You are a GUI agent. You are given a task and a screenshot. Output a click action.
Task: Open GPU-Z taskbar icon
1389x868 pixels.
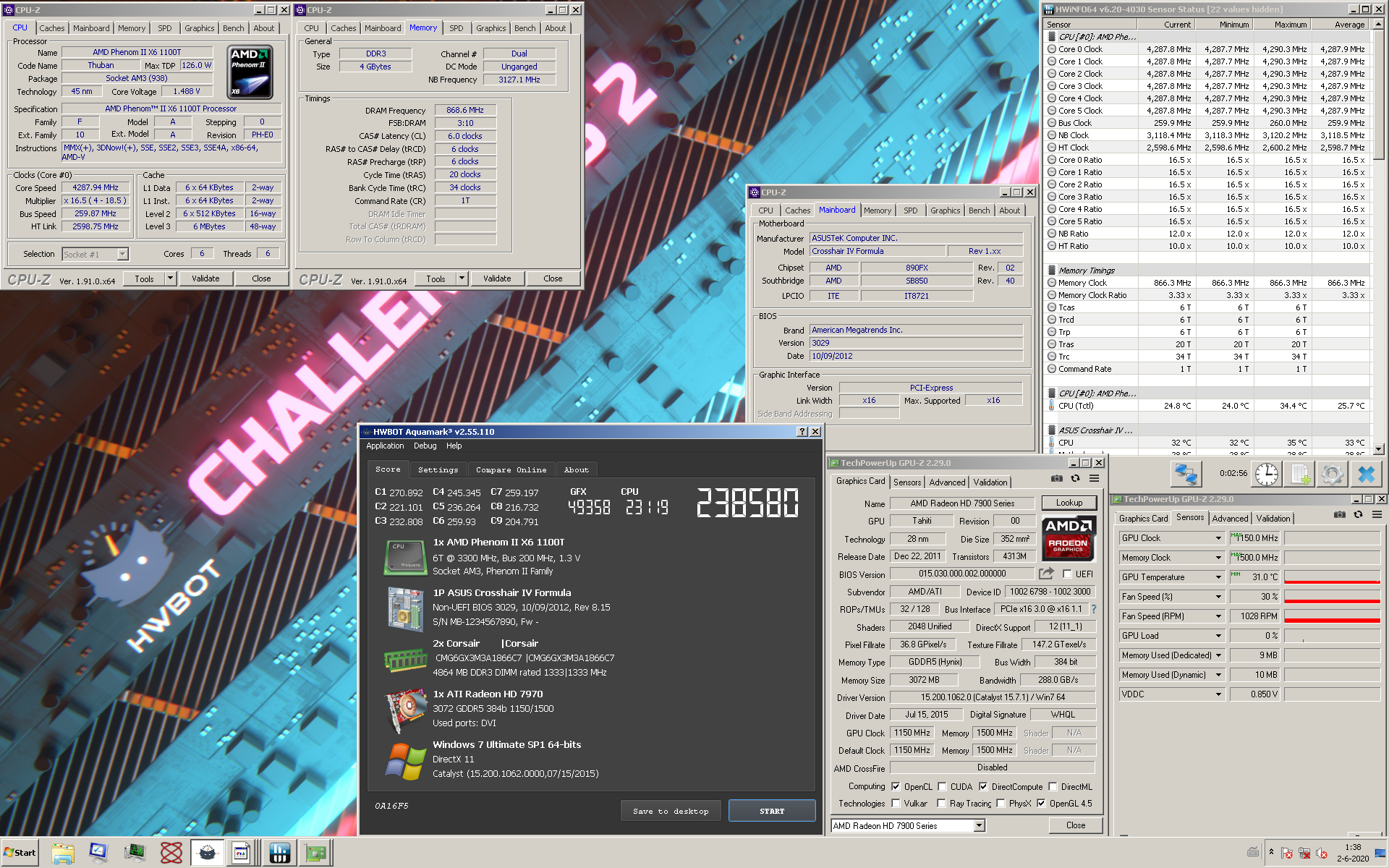(315, 853)
